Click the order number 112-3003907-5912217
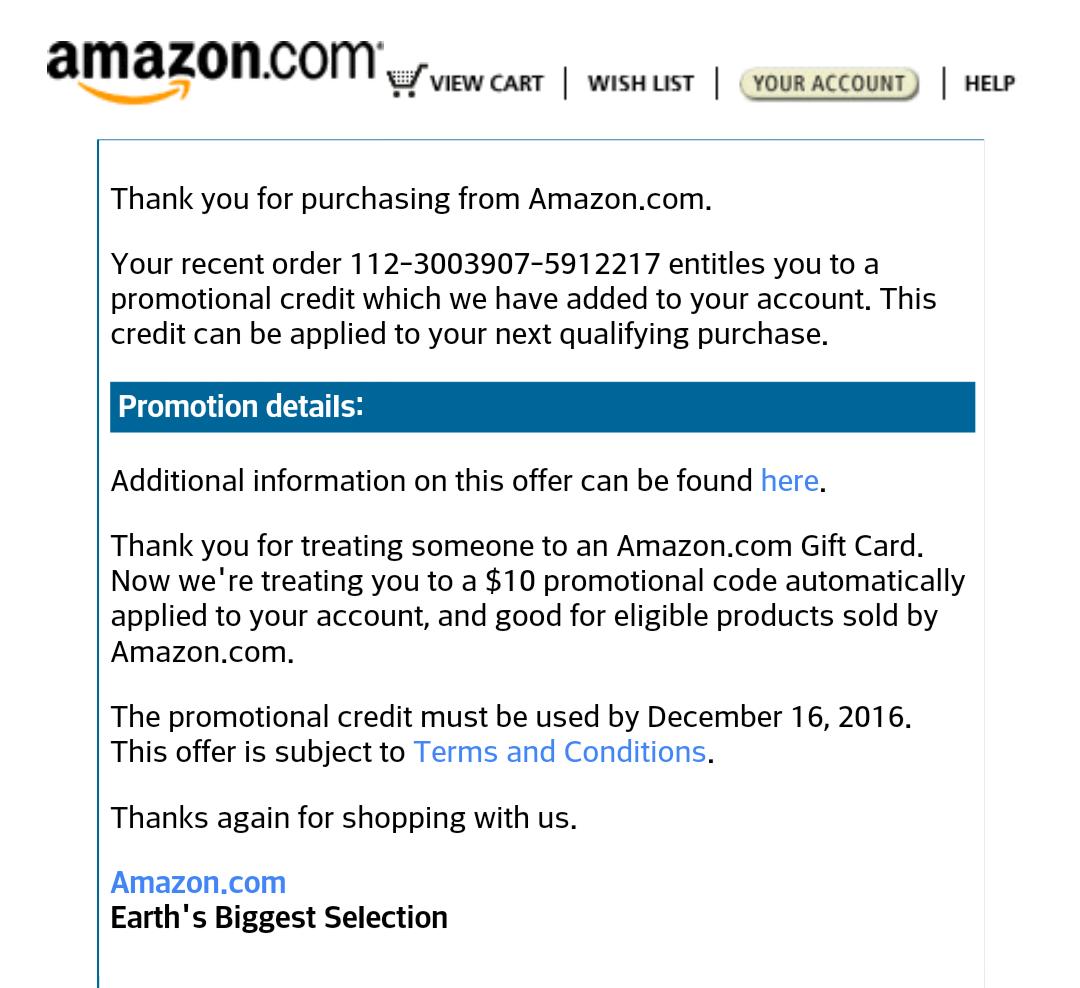Image resolution: width=1080 pixels, height=988 pixels. 504,264
